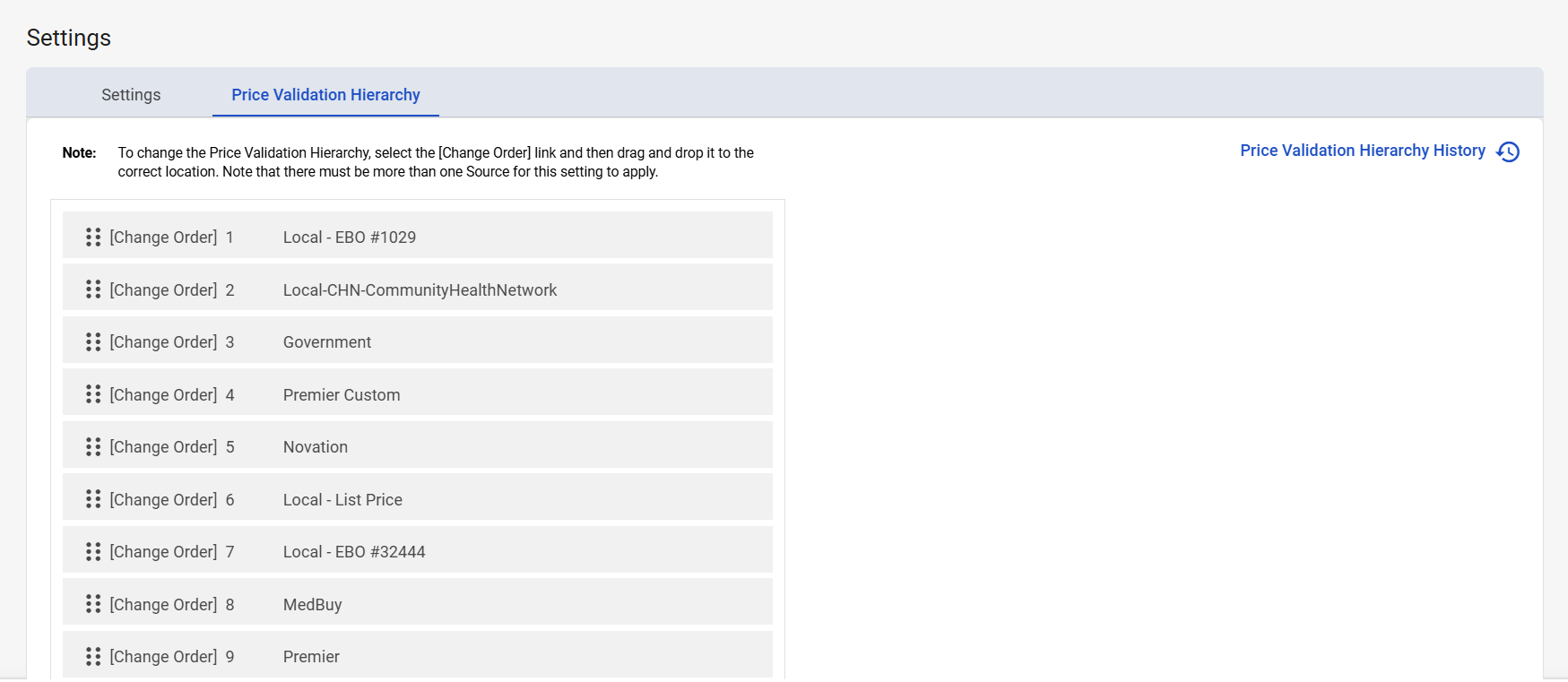This screenshot has width=1568, height=682.
Task: Click the Premier Custom drag handle icon
Action: pos(93,394)
